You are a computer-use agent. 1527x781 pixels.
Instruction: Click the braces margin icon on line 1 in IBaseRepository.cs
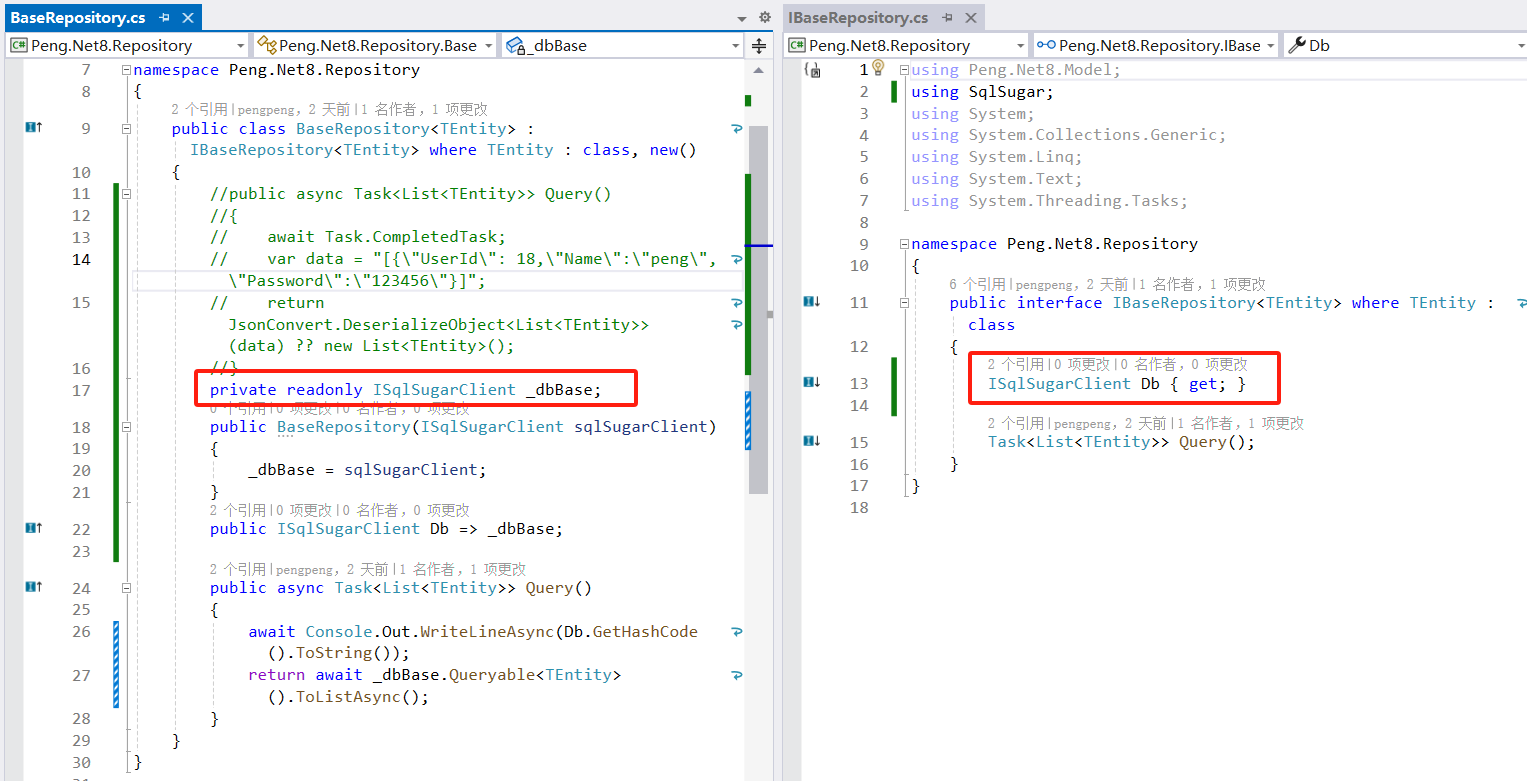pos(813,71)
